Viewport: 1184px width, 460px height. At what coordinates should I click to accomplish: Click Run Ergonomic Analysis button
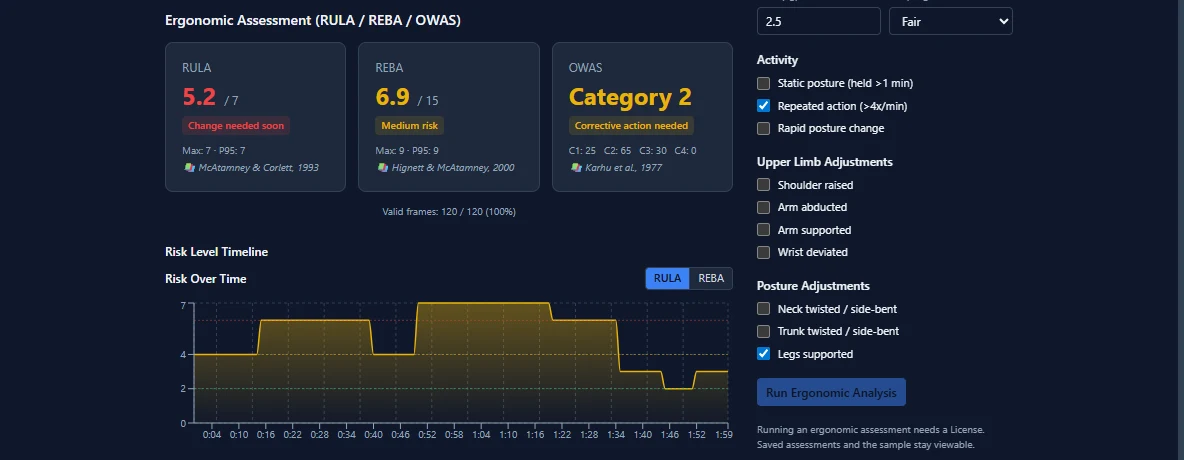click(831, 392)
